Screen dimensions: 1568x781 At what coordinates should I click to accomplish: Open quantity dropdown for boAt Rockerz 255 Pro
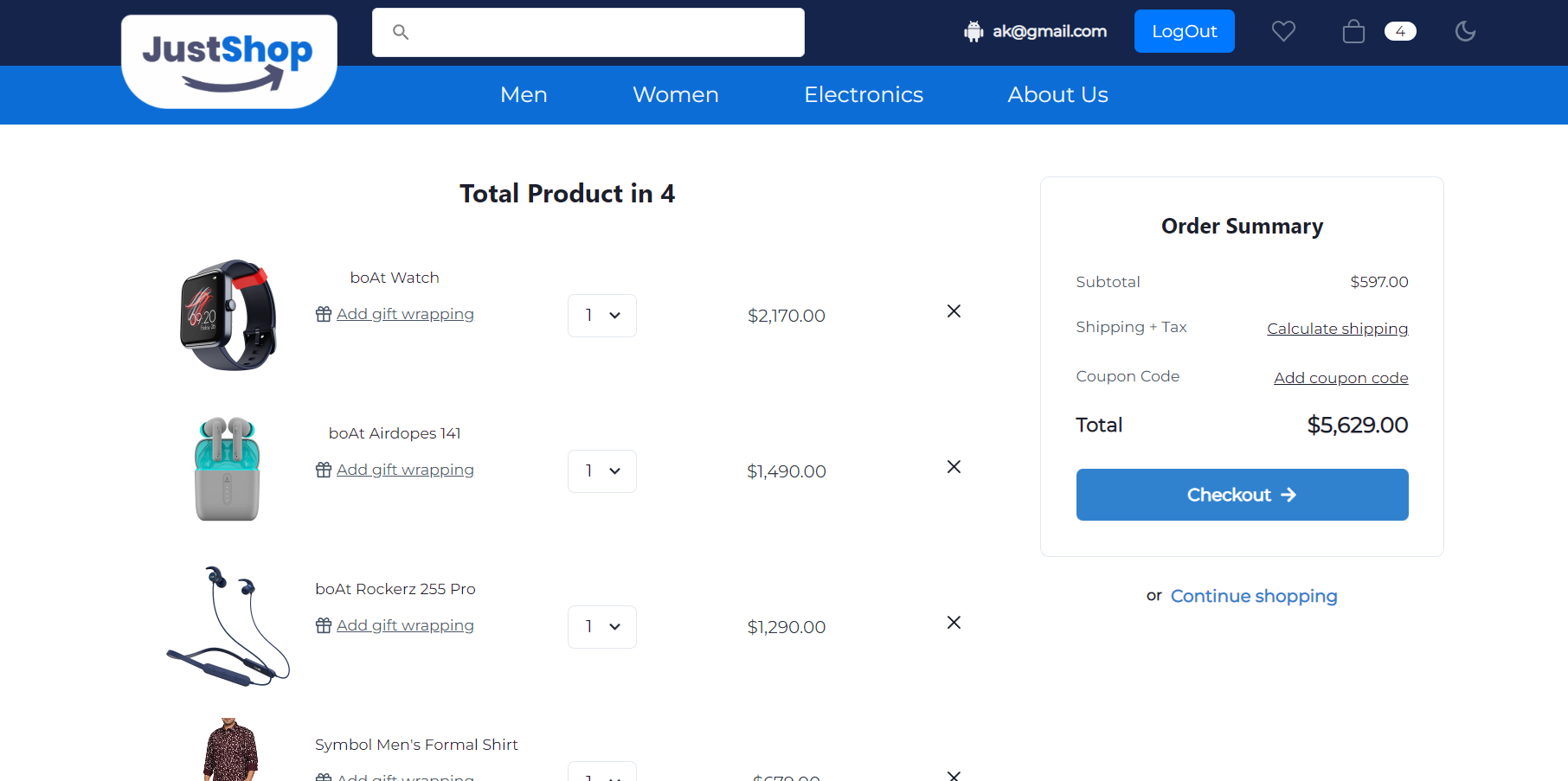click(x=602, y=627)
